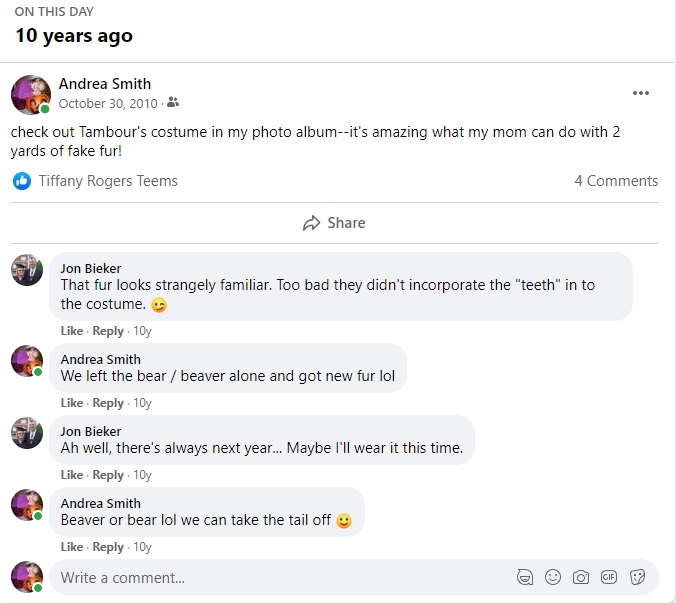Viewport: 676px width, 603px height.
Task: Open the emoji picker in comment box
Action: (553, 577)
